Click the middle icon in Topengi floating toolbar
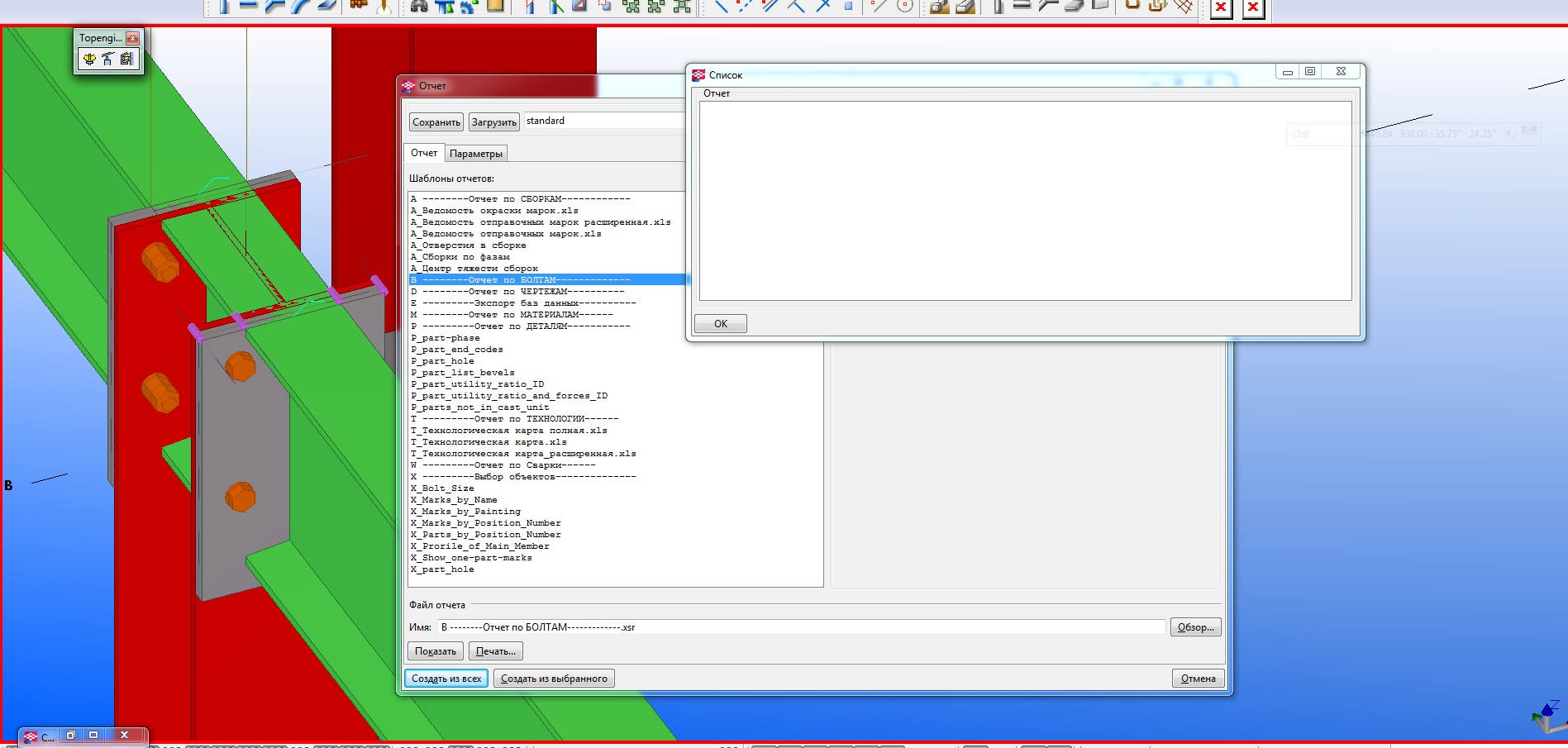 107,59
